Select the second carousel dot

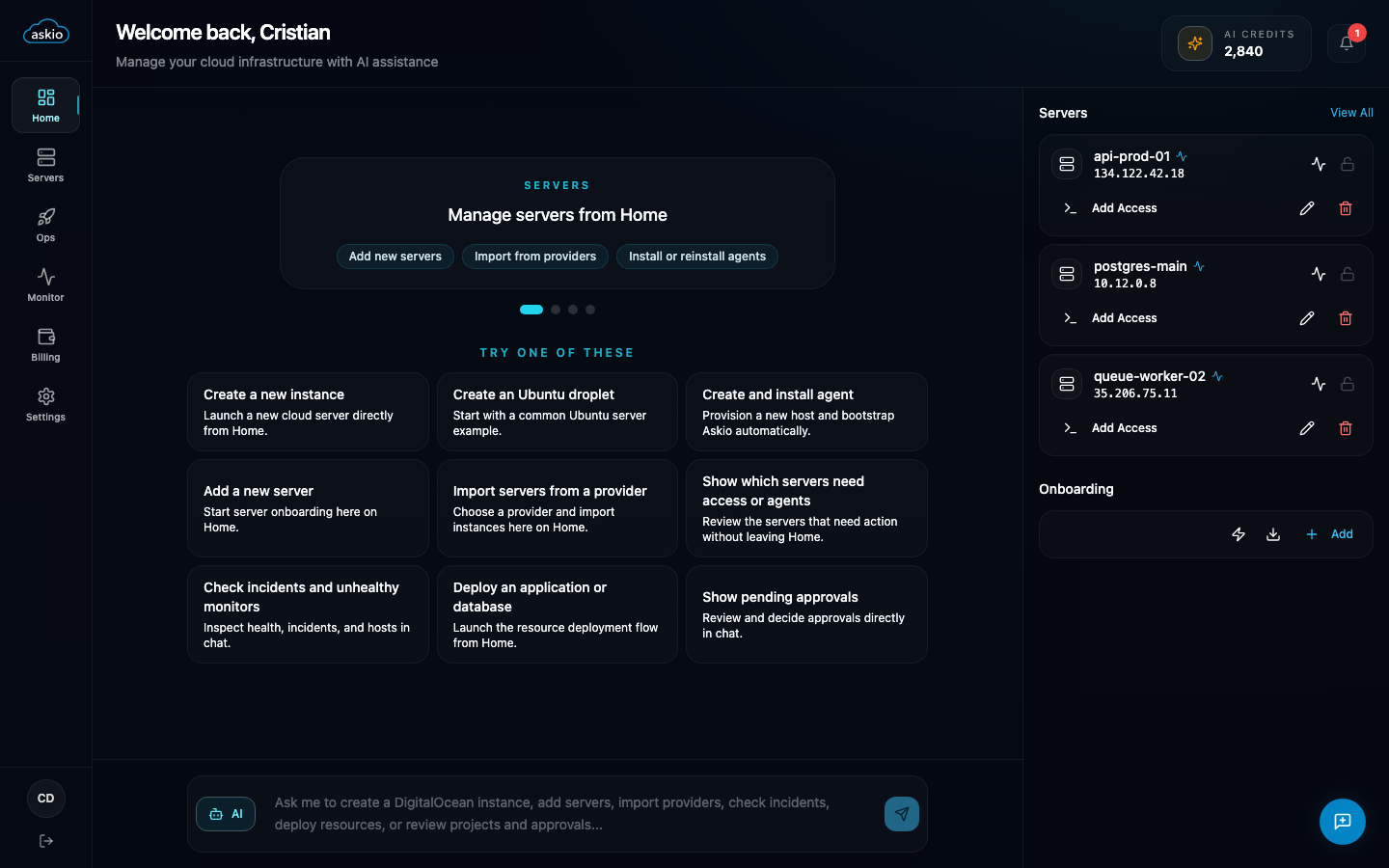pos(556,310)
